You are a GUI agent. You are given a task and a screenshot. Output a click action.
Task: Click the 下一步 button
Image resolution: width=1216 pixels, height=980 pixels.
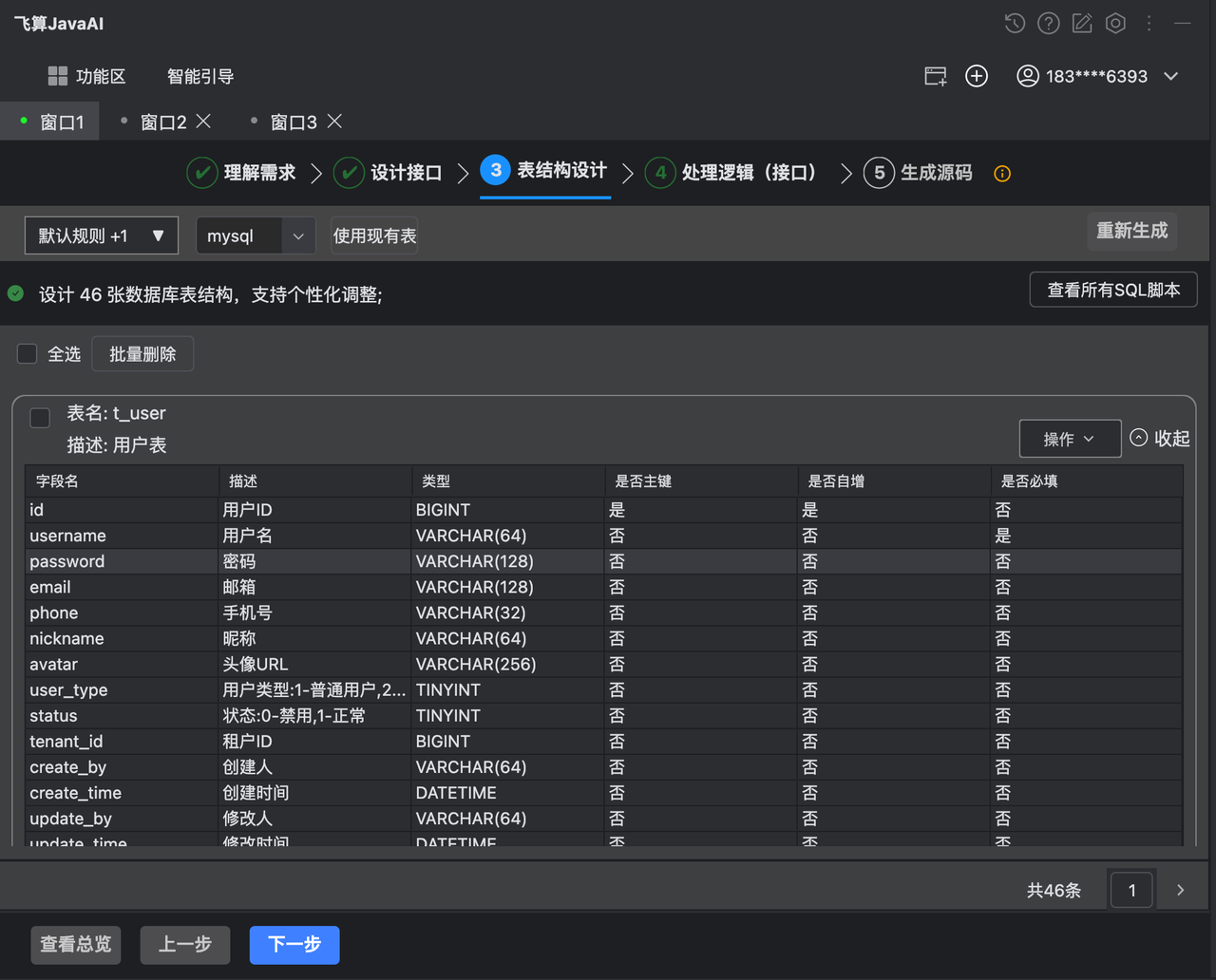point(294,944)
